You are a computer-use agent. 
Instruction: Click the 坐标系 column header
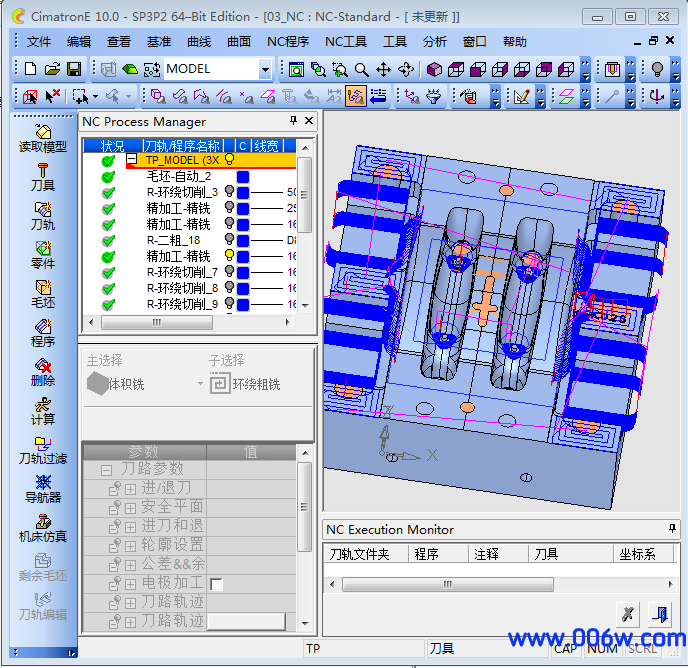pos(643,554)
